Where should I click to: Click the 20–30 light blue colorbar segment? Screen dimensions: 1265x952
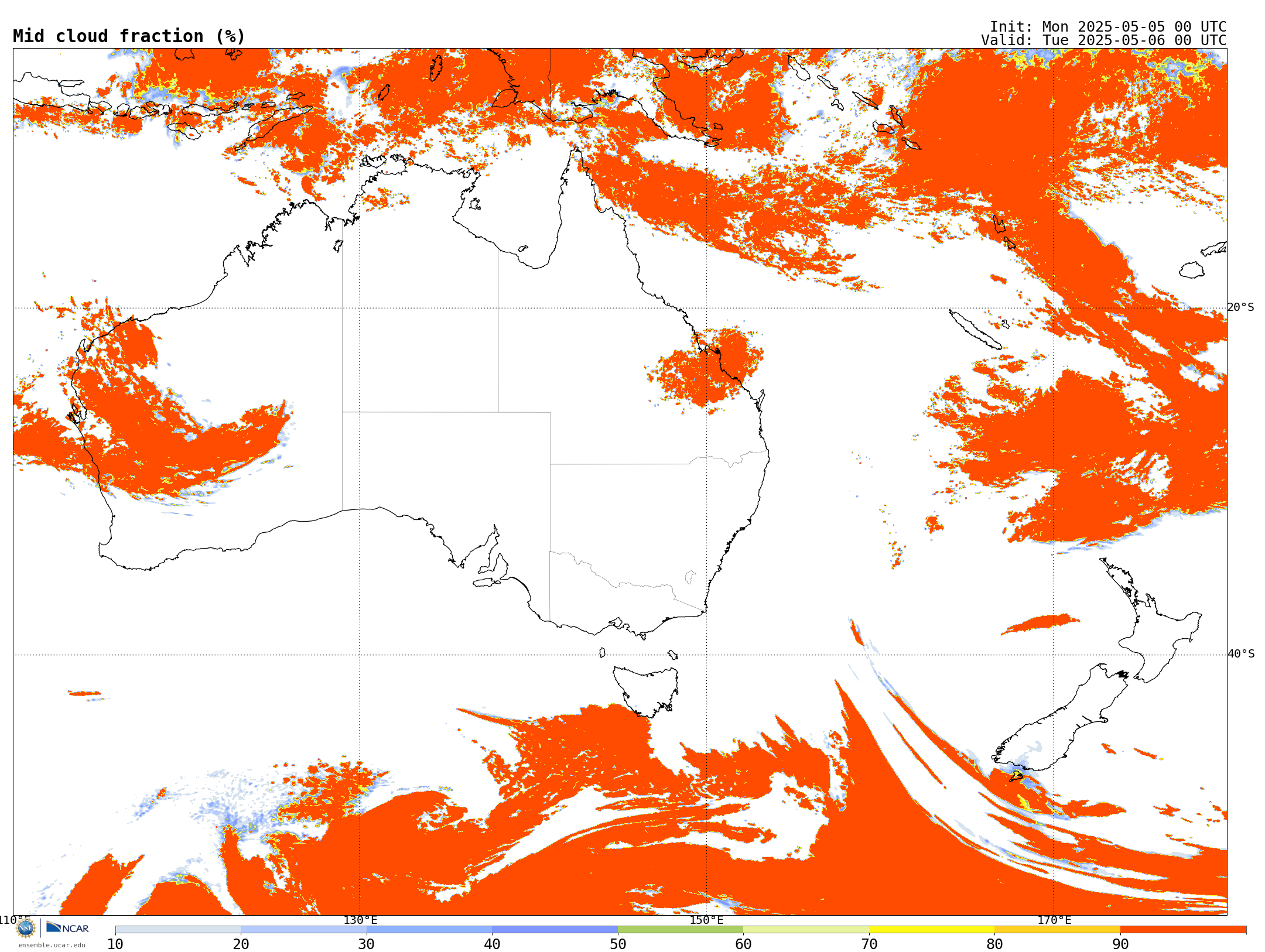click(303, 930)
